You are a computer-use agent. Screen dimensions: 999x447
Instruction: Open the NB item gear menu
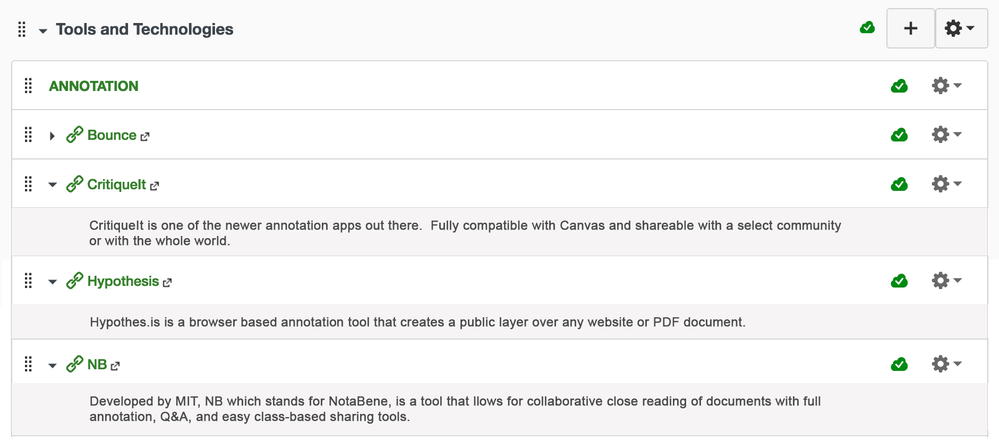pyautogui.click(x=946, y=365)
